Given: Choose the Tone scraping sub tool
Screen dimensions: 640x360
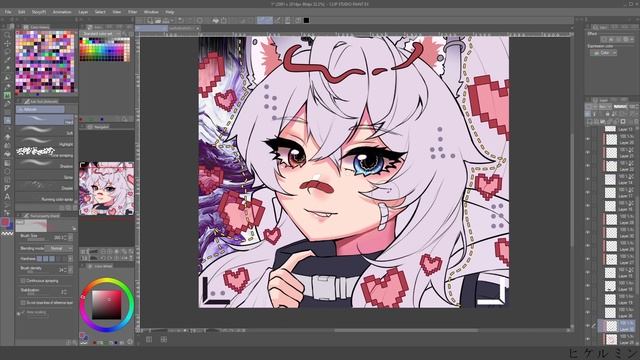Looking at the screenshot, I should pos(45,153).
